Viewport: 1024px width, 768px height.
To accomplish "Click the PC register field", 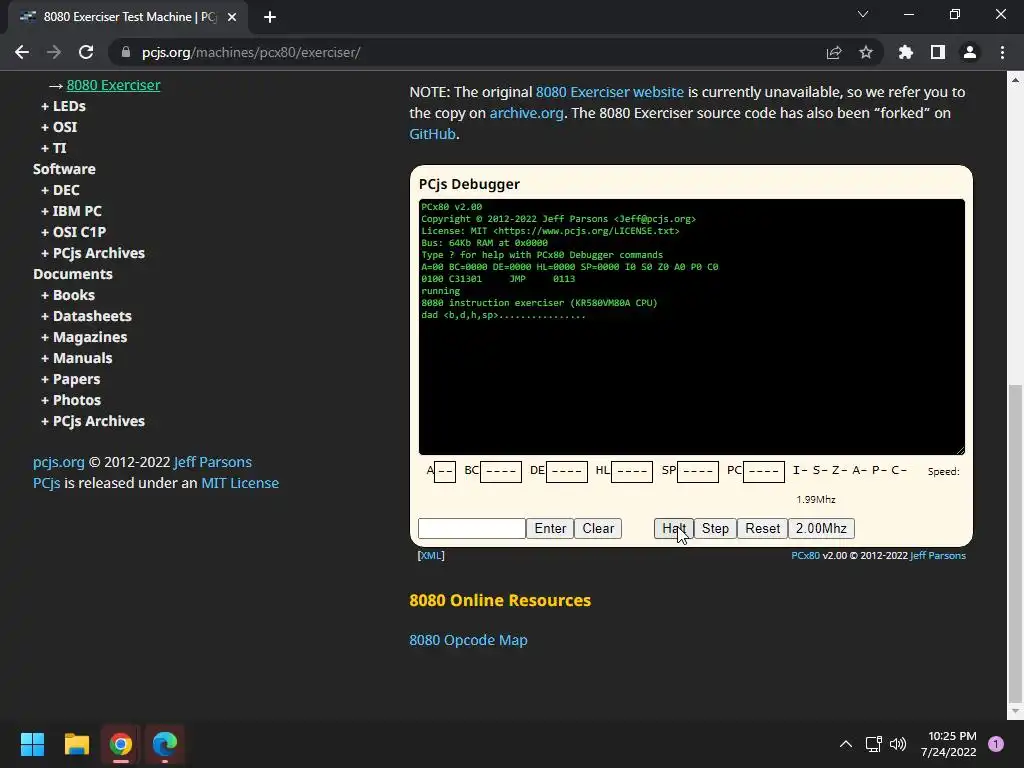I will (x=764, y=472).
